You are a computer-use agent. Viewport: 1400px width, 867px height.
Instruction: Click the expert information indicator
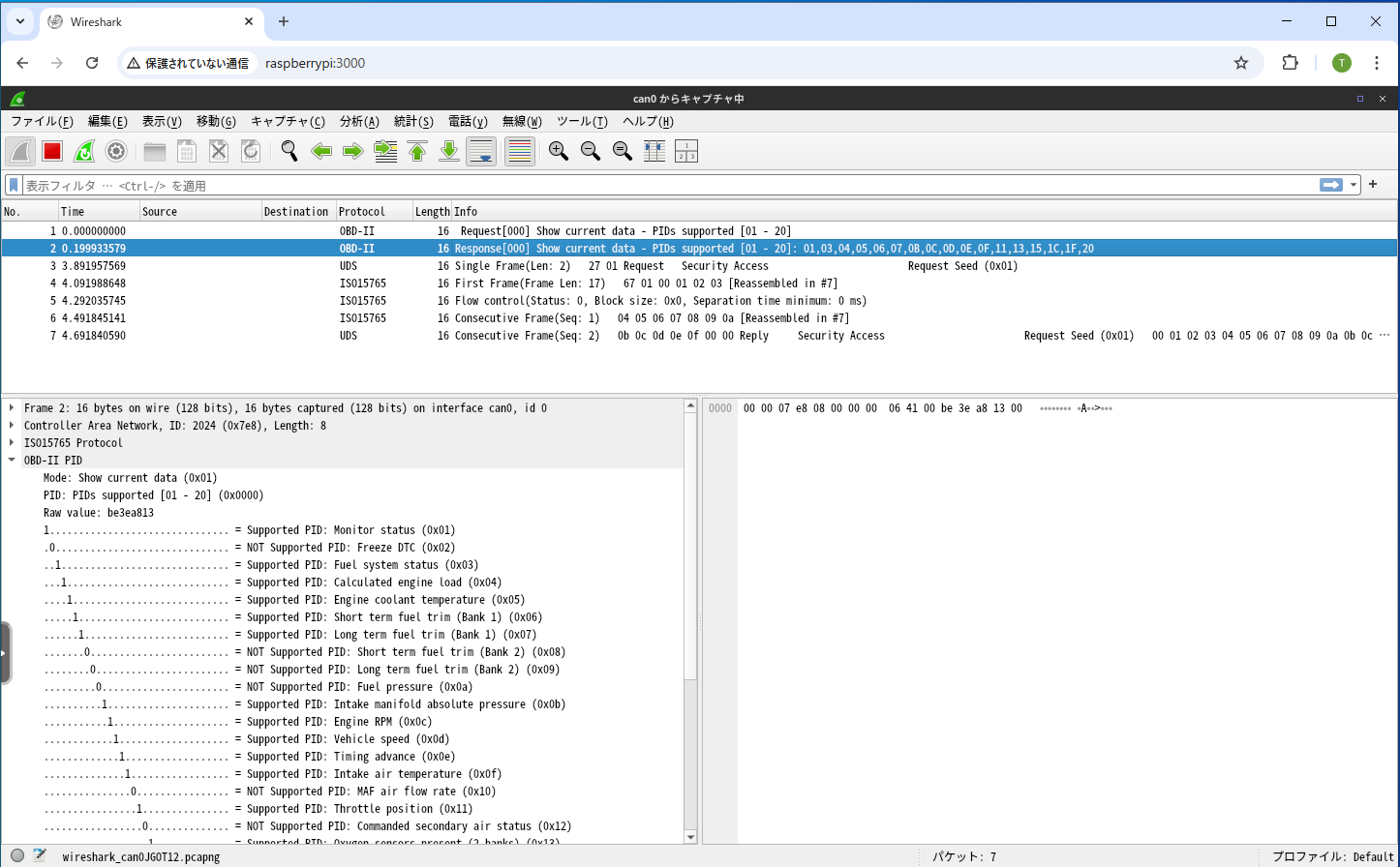(x=16, y=855)
